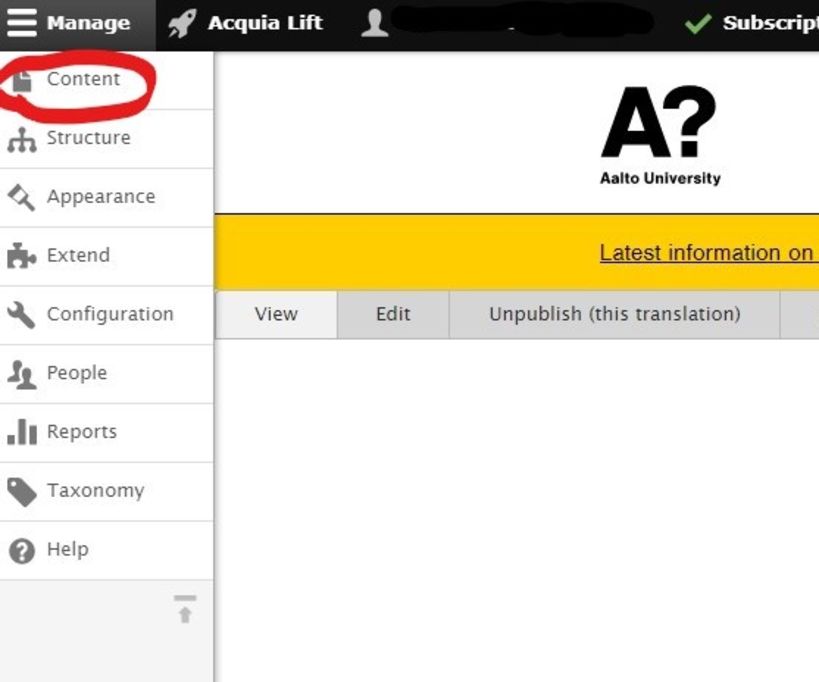Viewport: 819px width, 682px height.
Task: Click the Structure hierarchy icon
Action: point(21,140)
